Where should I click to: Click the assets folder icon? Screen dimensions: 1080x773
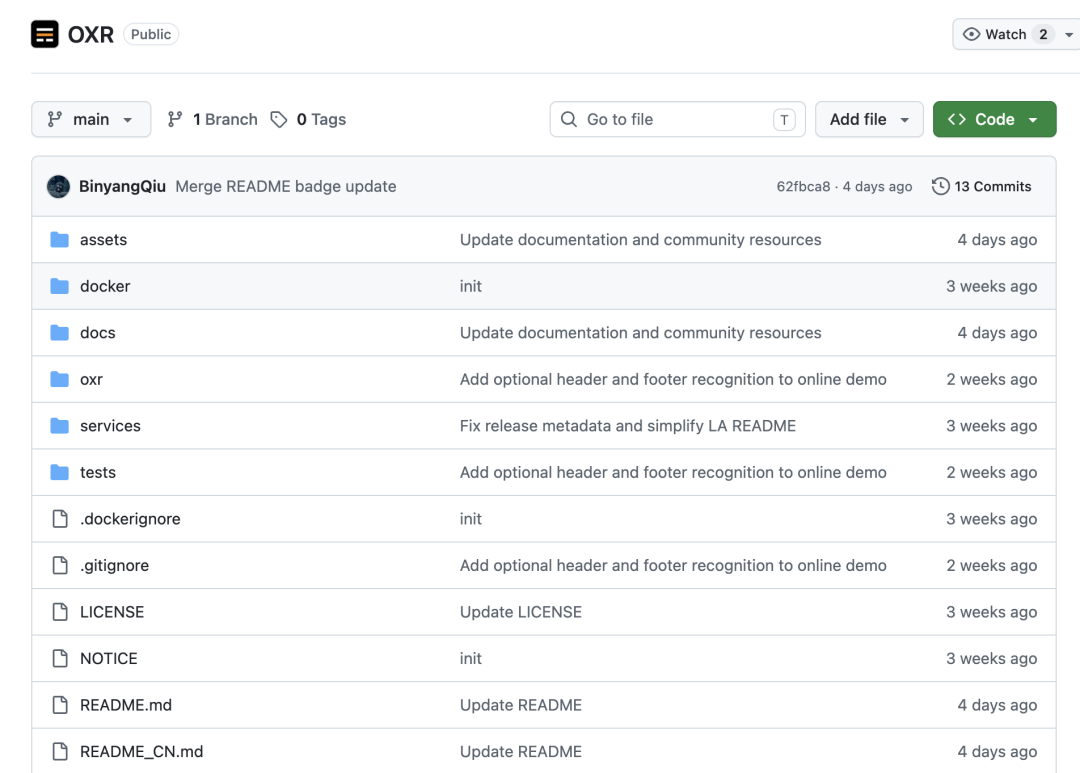point(60,240)
